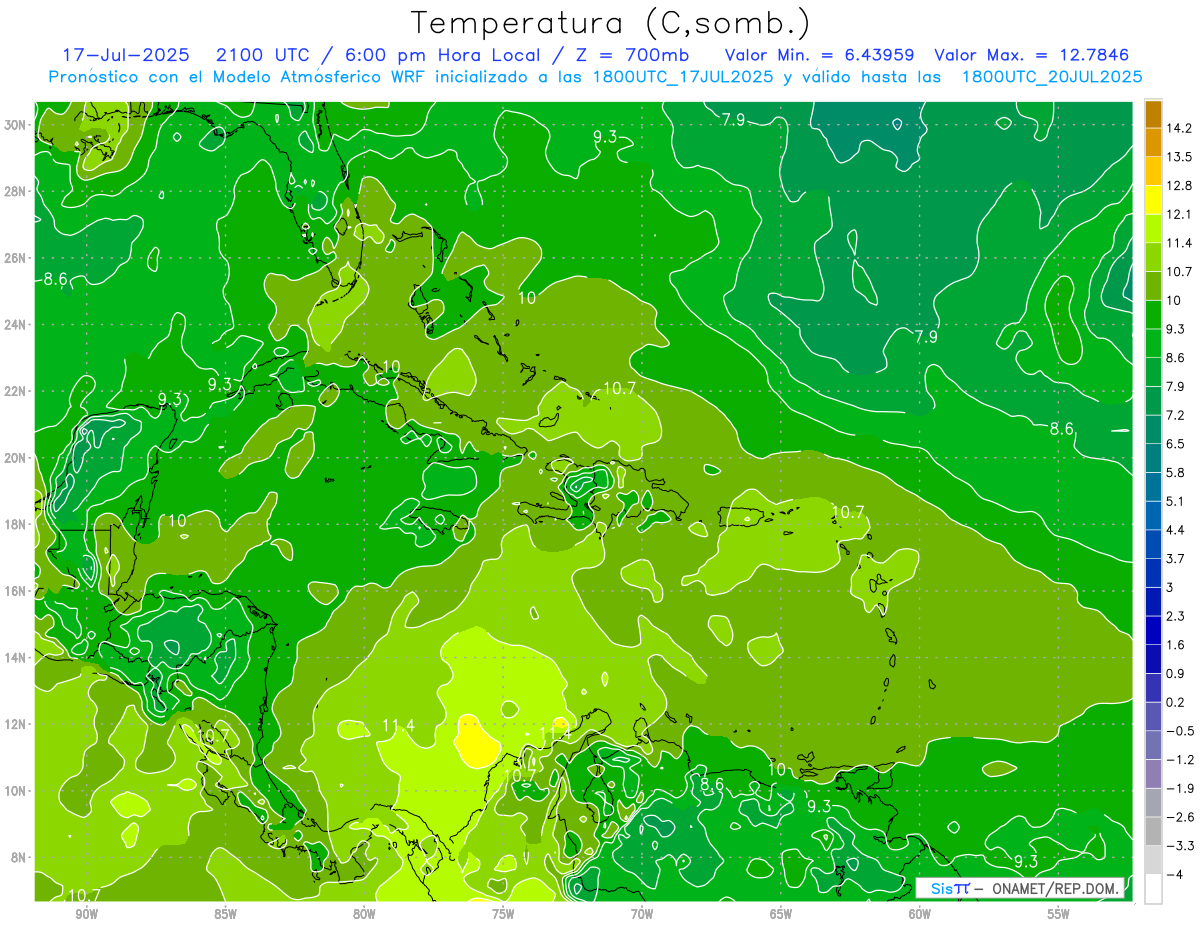Click the 20N latitude axis label
1200x927 pixels.
[x=16, y=458]
